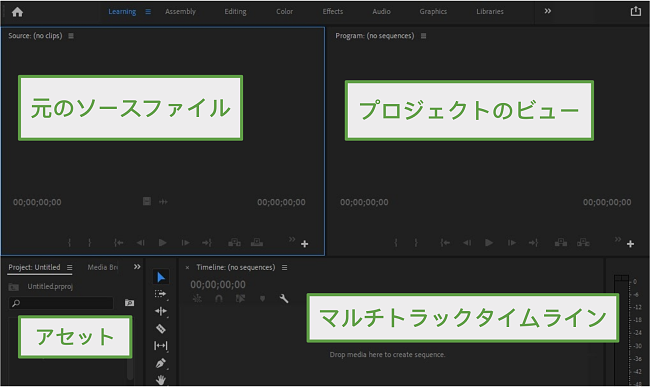Step forward one frame in Program monitor
Image resolution: width=650 pixels, height=387 pixels.
tap(512, 243)
